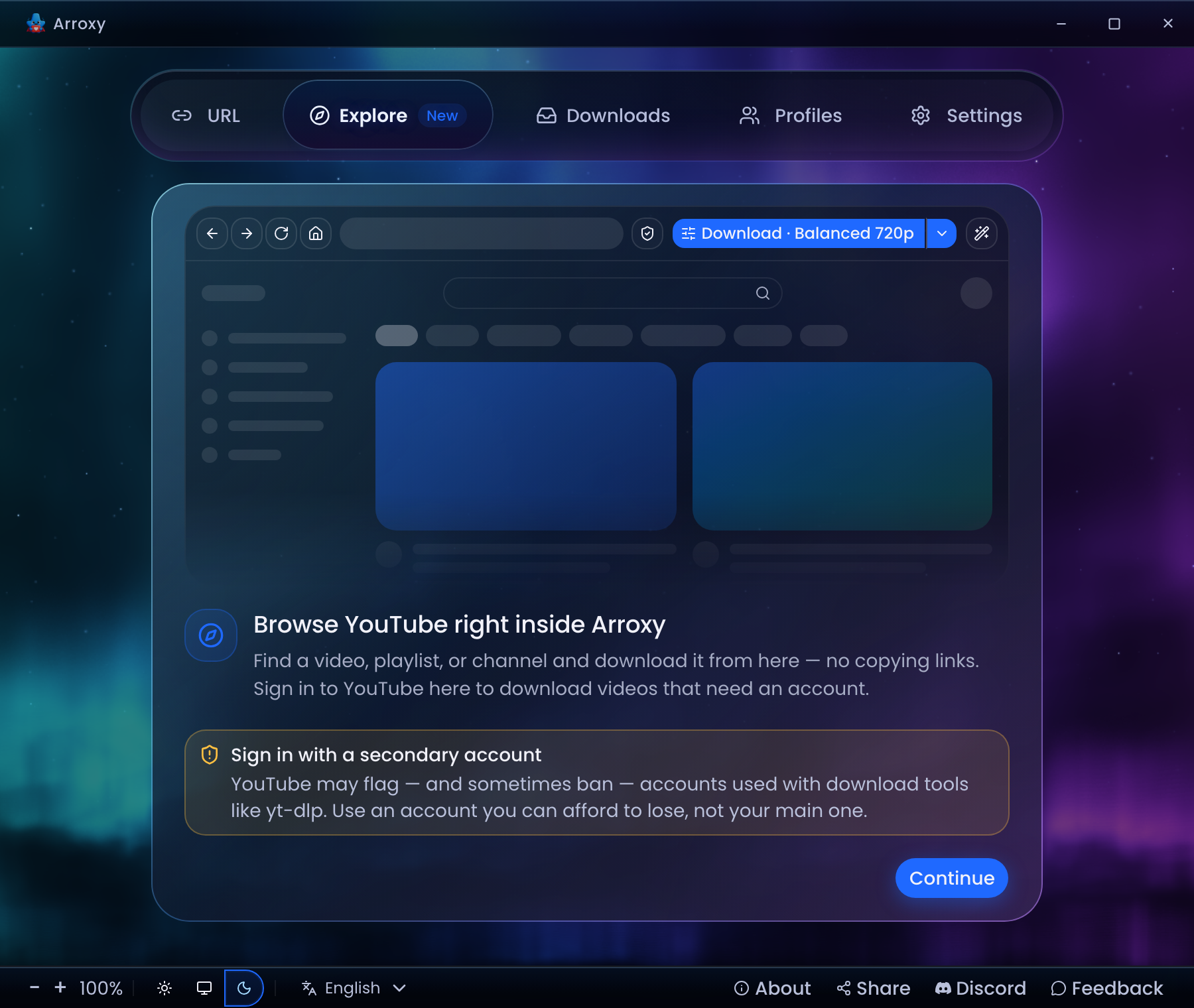Open the URL tab
This screenshot has width=1194, height=1008.
206,115
